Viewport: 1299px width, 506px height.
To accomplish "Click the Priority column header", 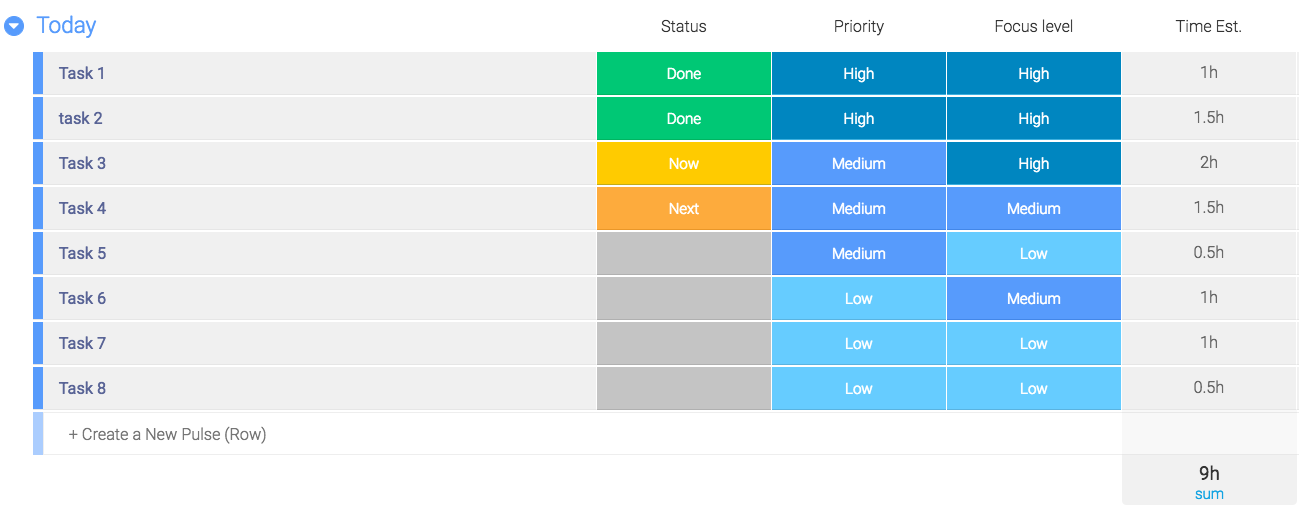I will pyautogui.click(x=859, y=27).
